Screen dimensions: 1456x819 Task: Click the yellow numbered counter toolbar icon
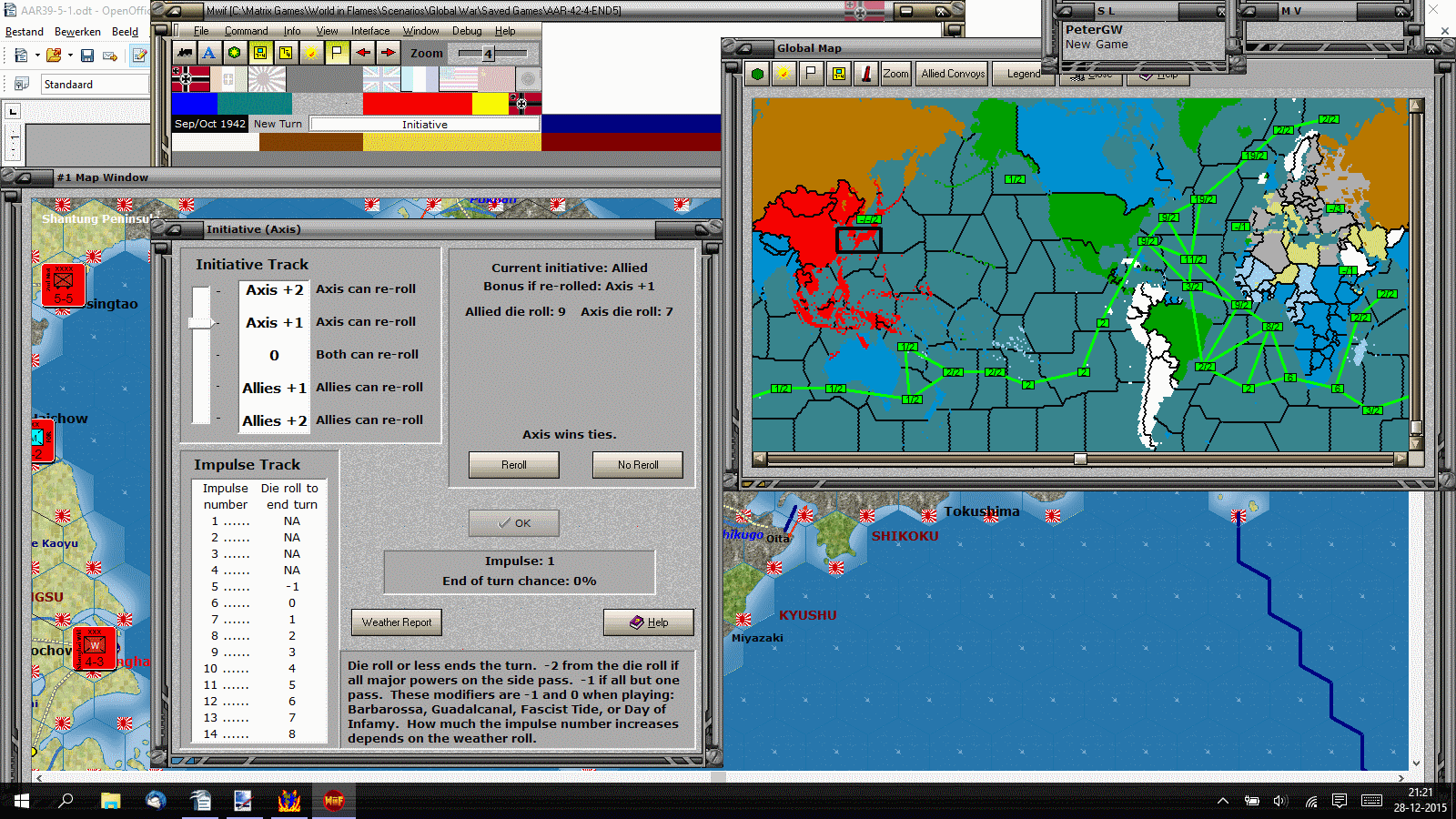tap(286, 53)
